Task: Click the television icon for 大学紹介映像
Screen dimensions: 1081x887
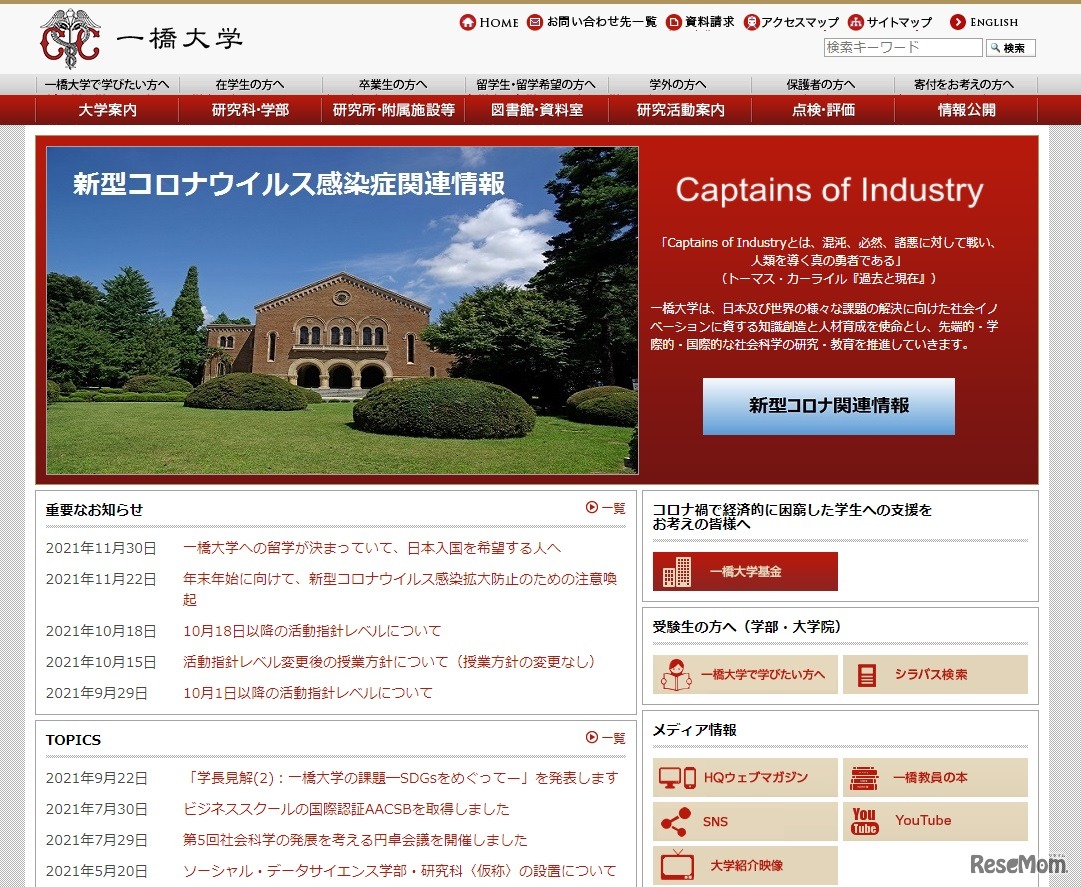Action: (677, 866)
